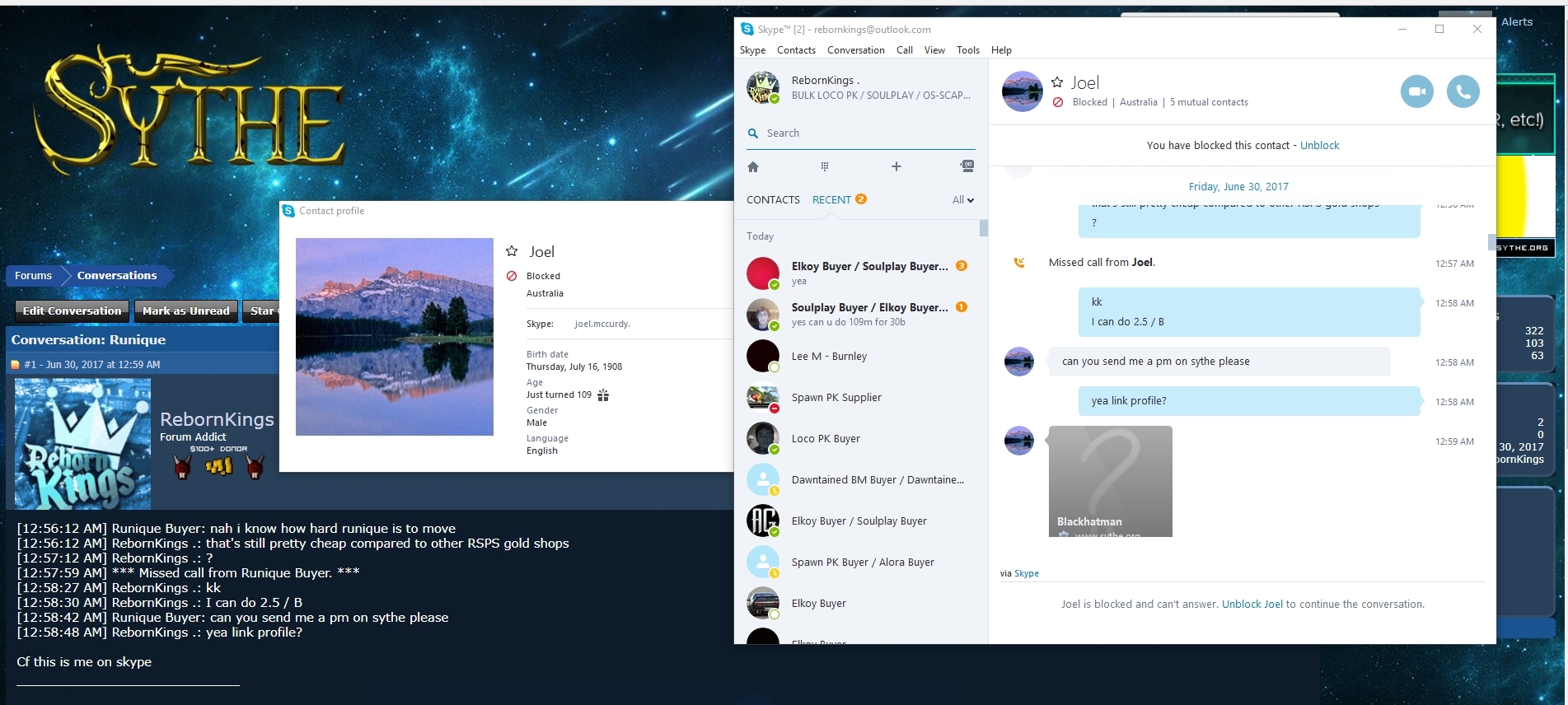This screenshot has width=1568, height=705.
Task: Start a video call with Joel
Action: tap(1417, 91)
